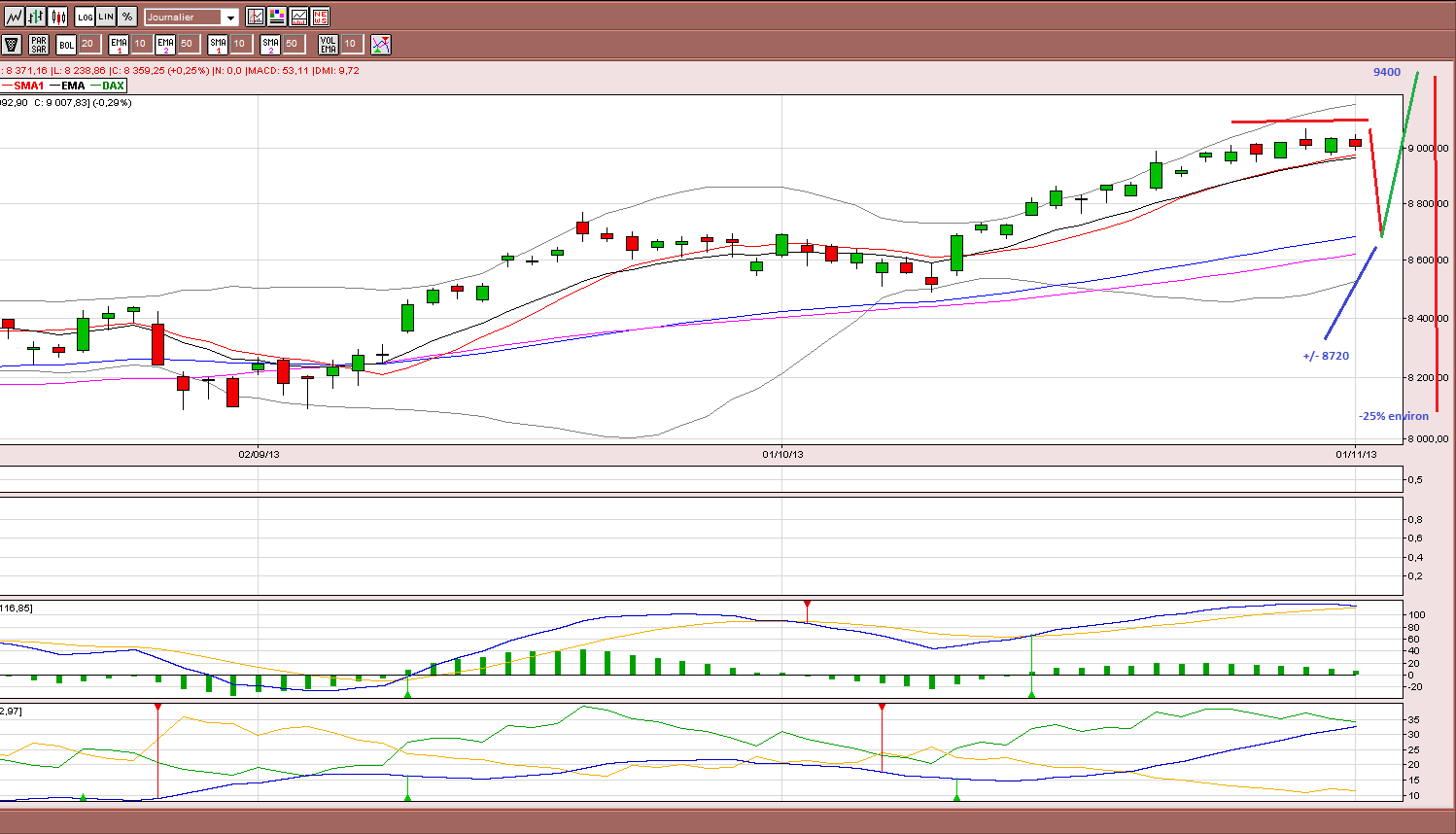This screenshot has width=1456, height=834.
Task: Toggle the EMA 2 indicator
Action: [165, 45]
